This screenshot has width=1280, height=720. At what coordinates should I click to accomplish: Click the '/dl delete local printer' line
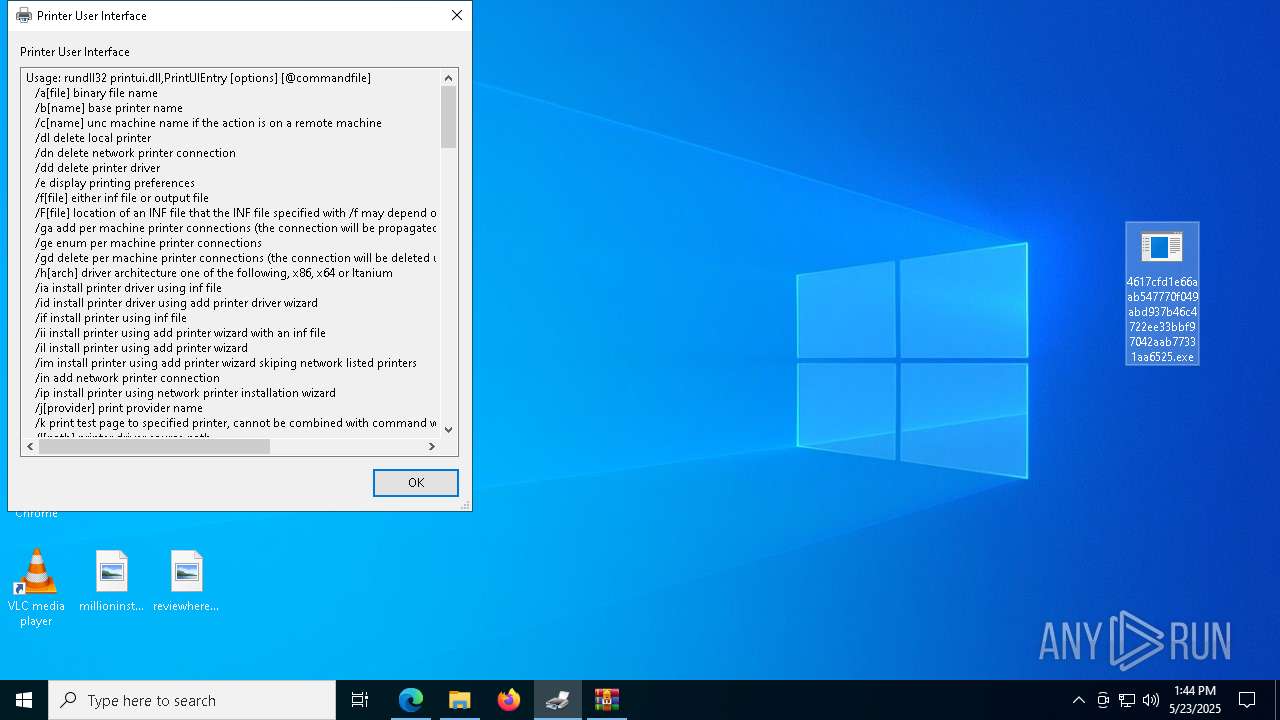93,138
